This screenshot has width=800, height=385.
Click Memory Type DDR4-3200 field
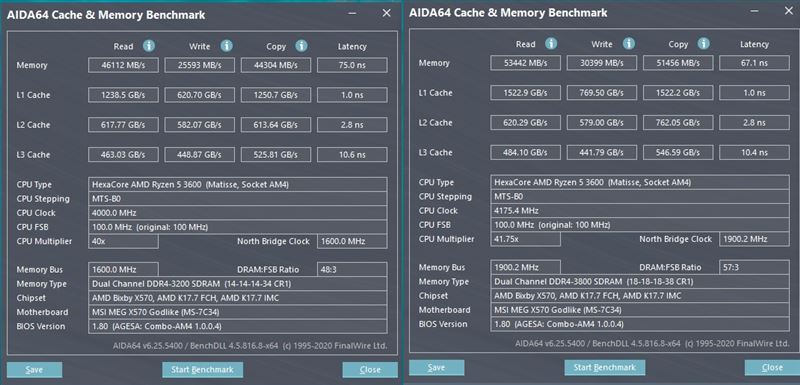238,284
